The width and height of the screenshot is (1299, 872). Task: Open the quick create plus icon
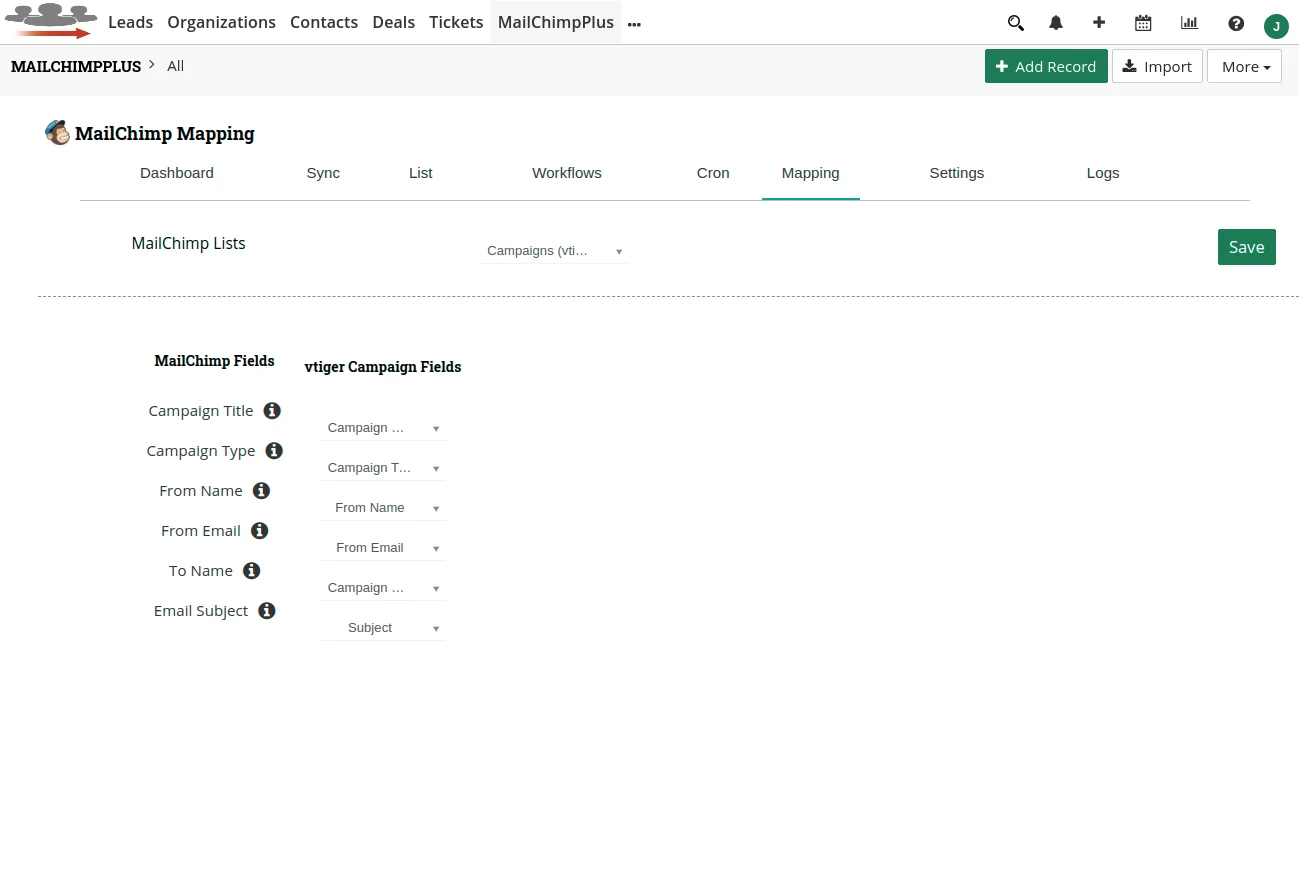tap(1098, 22)
